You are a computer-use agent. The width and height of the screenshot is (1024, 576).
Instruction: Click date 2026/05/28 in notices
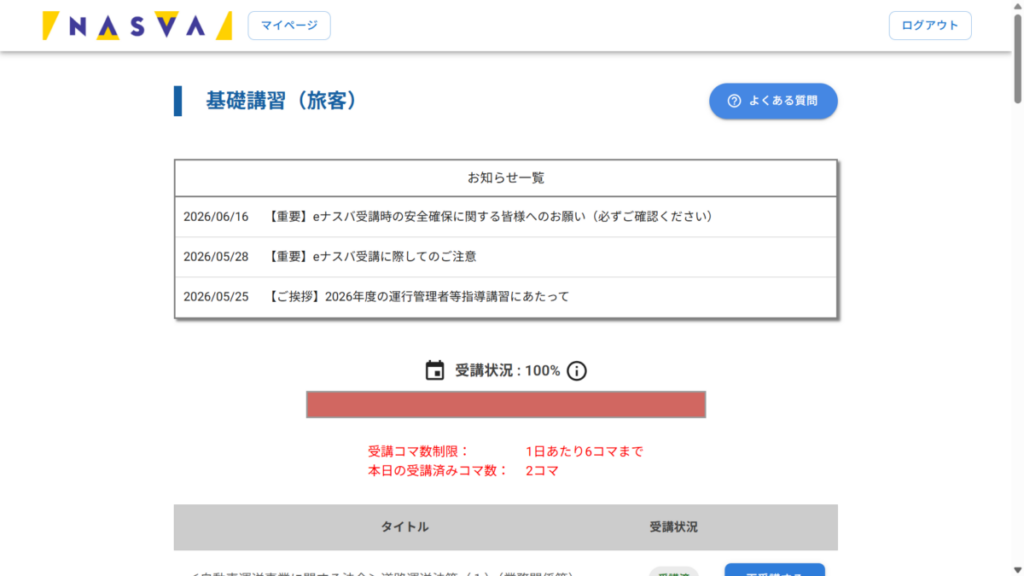click(216, 257)
